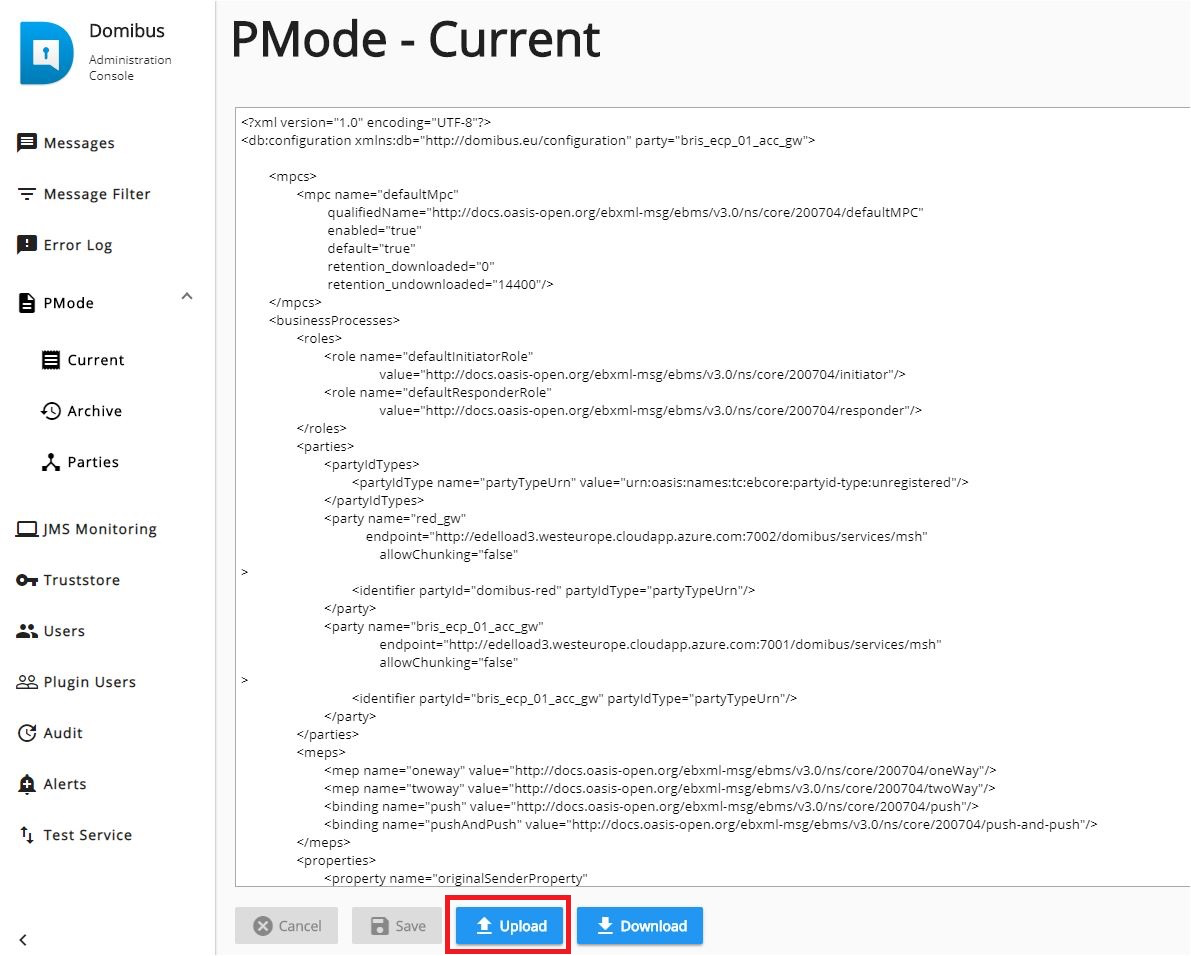Viewport: 1191px width, 956px height.
Task: Click the Cancel button
Action: 286,926
